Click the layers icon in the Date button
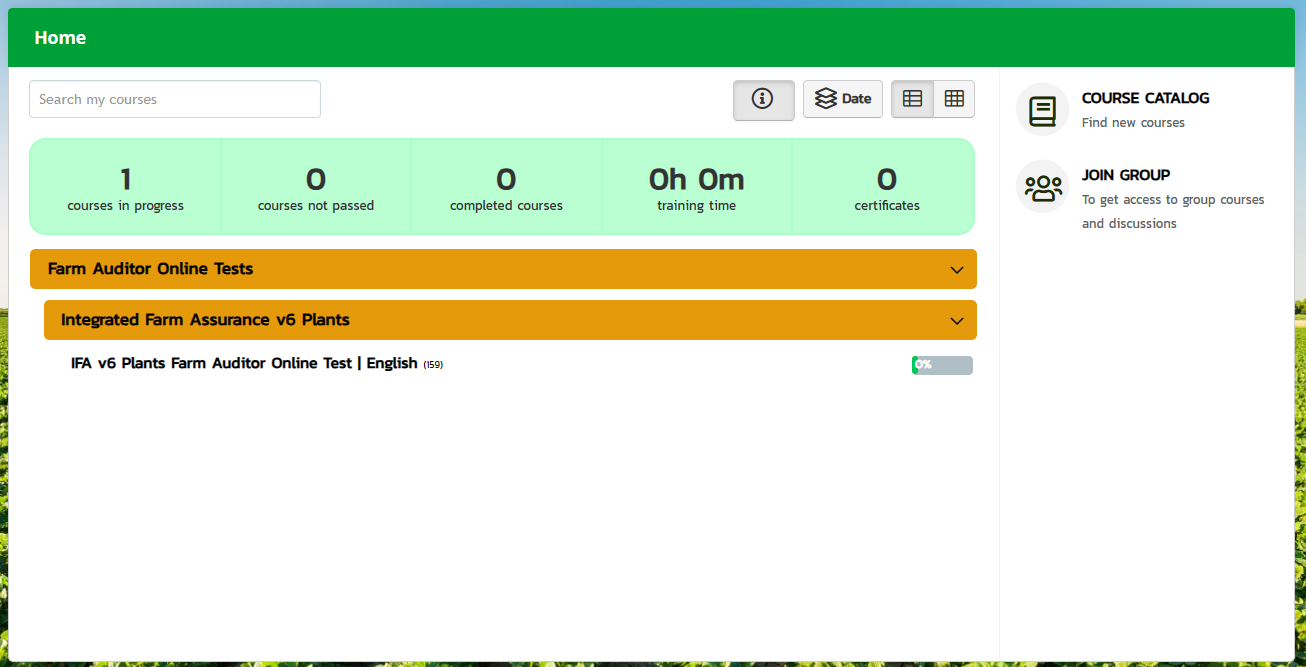 [x=825, y=99]
